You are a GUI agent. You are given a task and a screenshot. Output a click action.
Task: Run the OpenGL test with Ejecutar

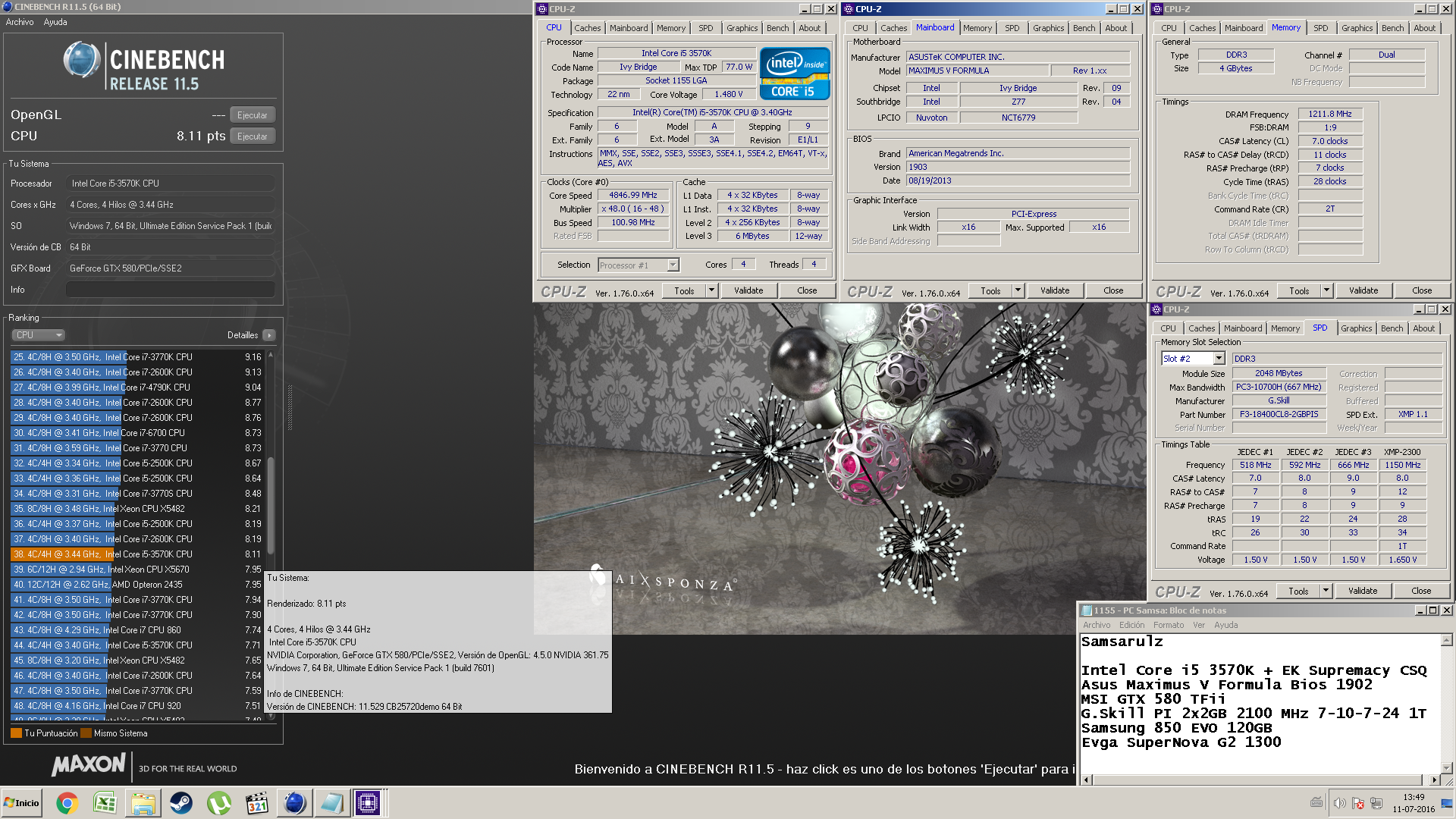[x=253, y=115]
